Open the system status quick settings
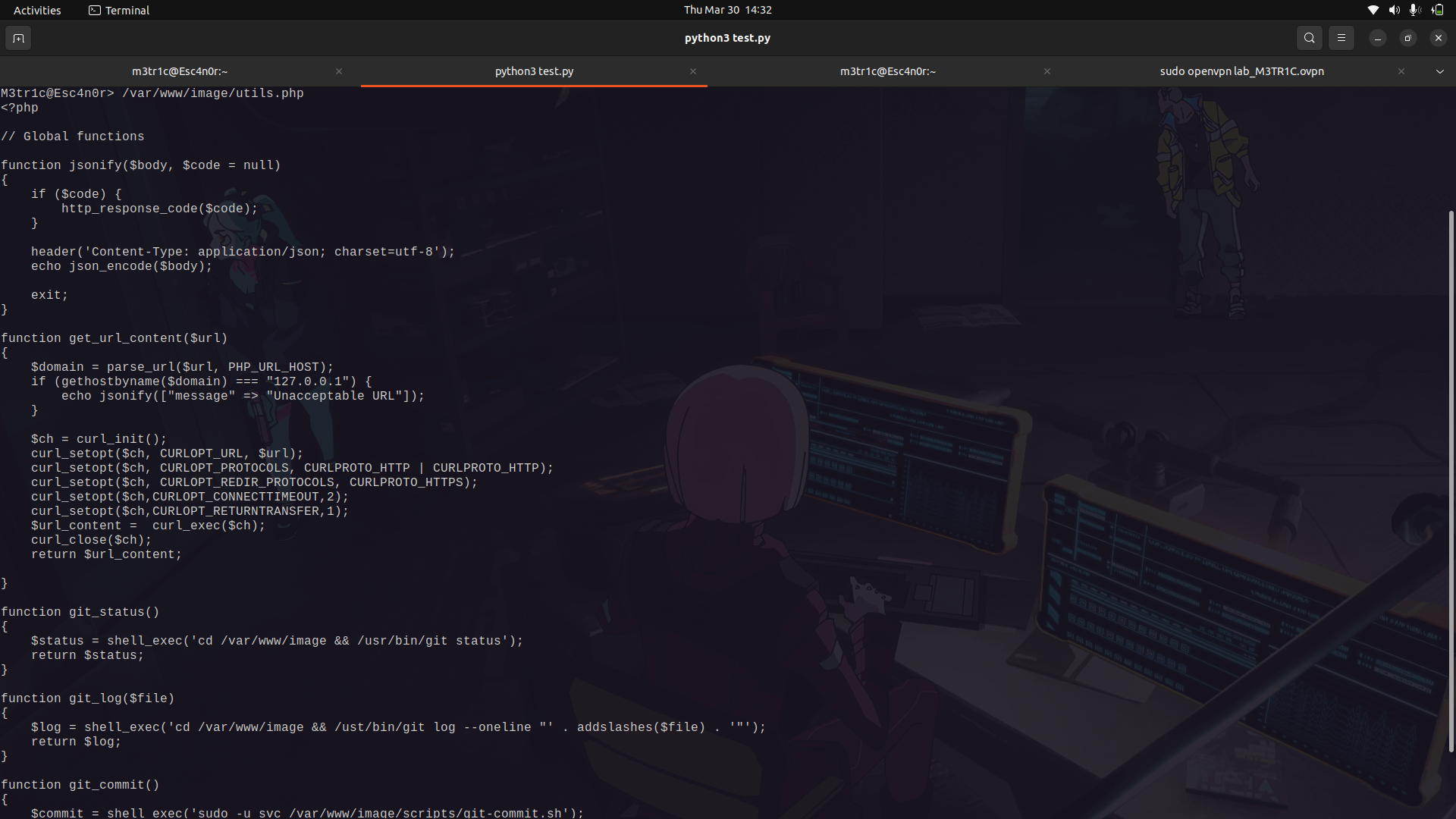 click(1404, 10)
